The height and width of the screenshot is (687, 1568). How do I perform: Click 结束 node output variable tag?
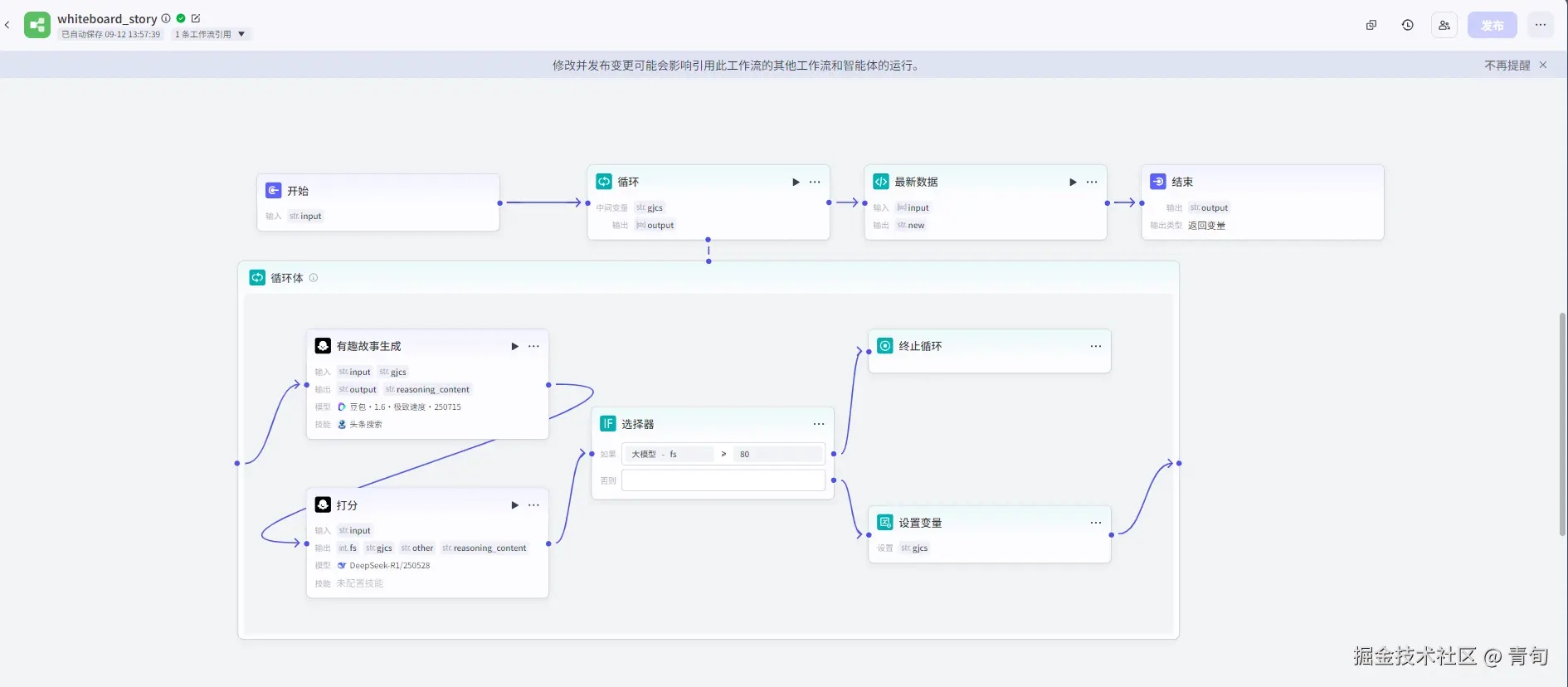1209,207
